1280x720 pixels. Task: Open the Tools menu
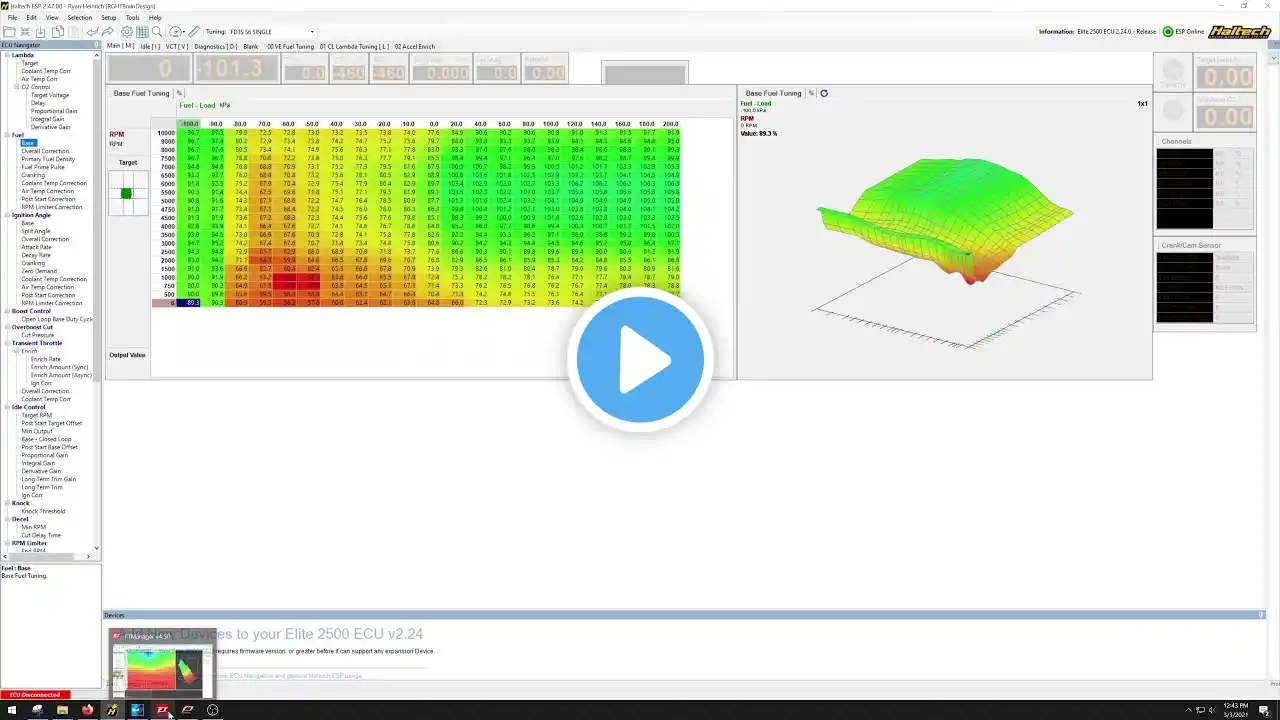pos(133,18)
